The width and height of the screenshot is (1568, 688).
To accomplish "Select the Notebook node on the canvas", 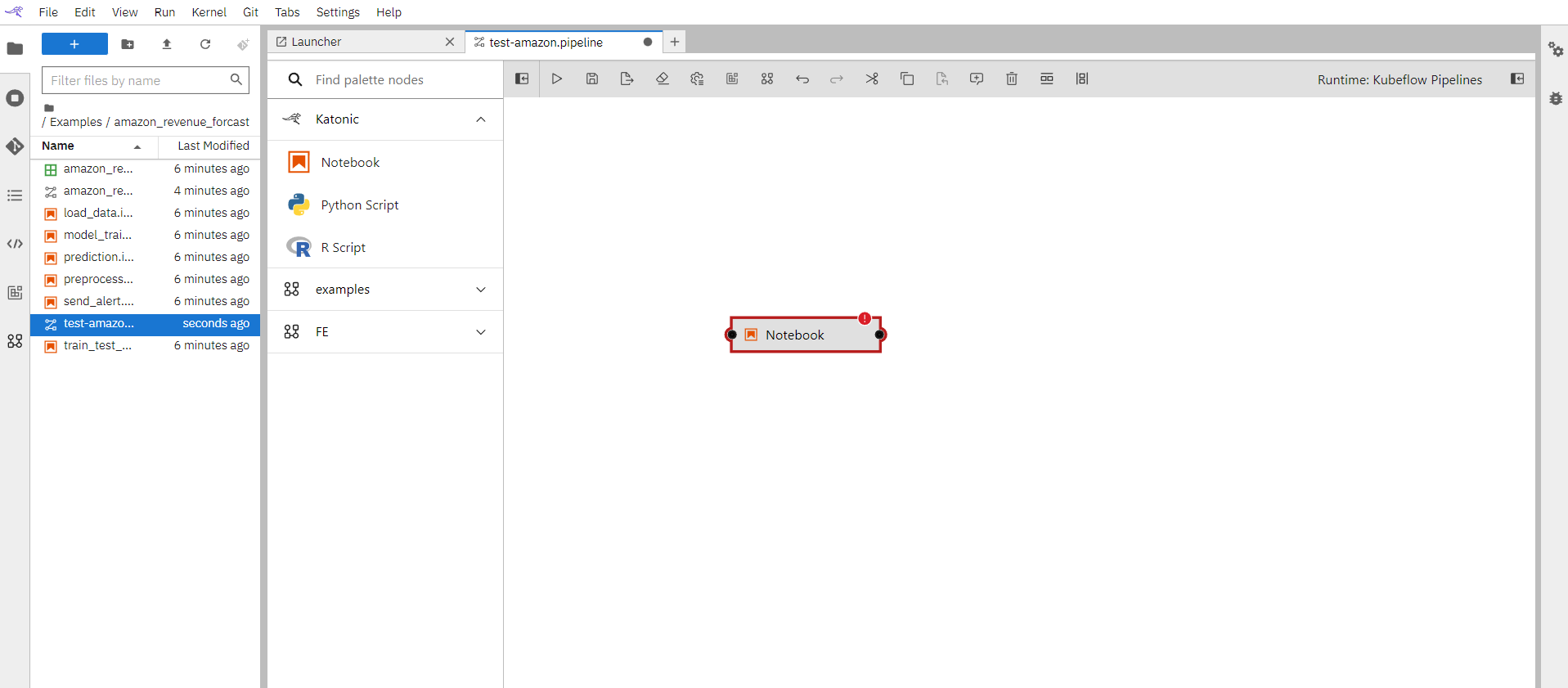I will [805, 335].
